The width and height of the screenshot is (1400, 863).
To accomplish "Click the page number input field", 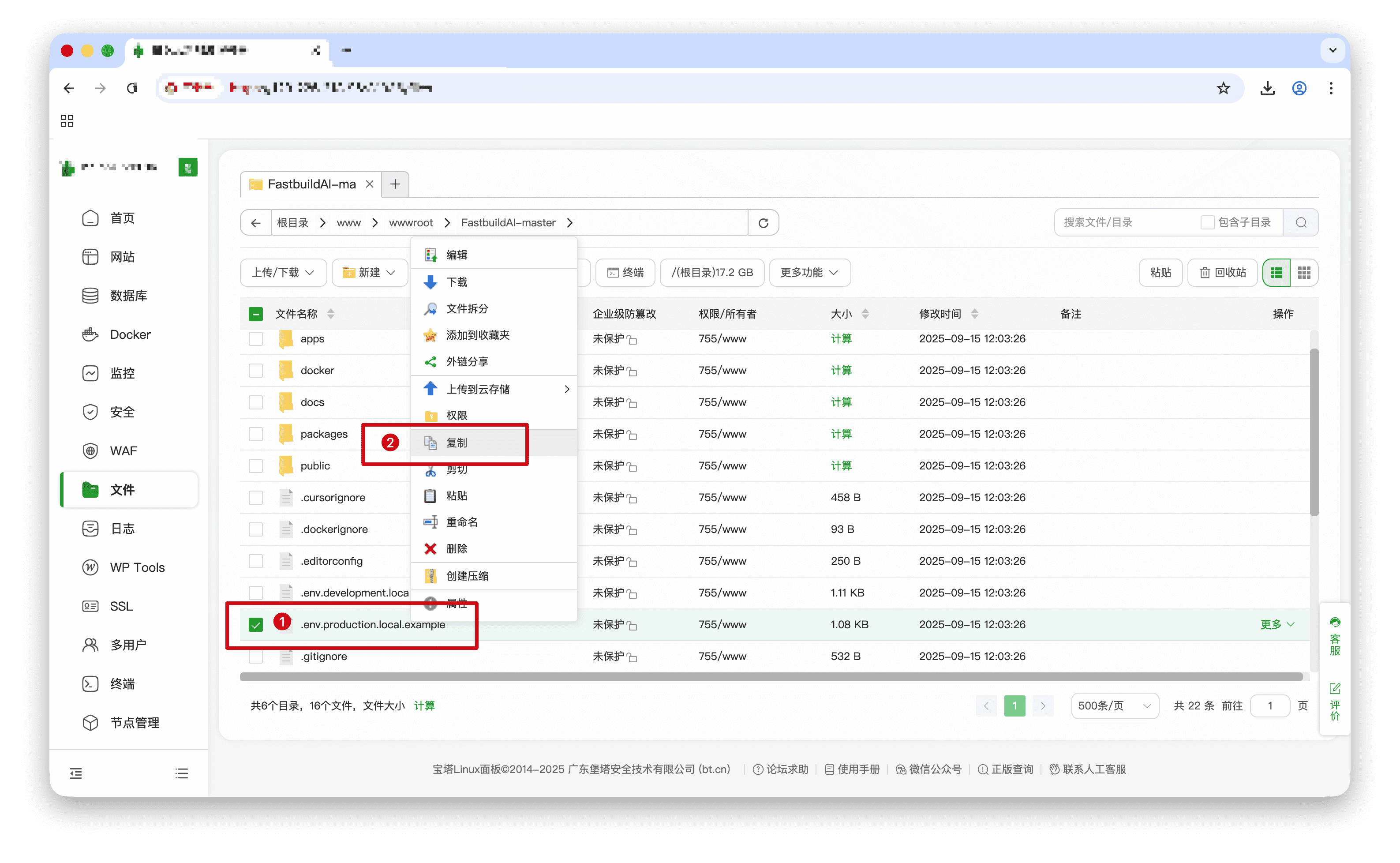I will click(x=1269, y=705).
